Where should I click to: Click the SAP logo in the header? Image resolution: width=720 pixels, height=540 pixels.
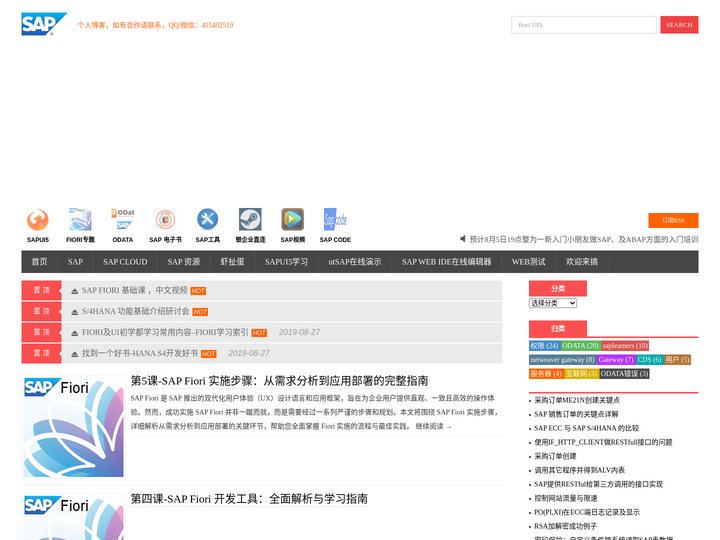pos(44,24)
